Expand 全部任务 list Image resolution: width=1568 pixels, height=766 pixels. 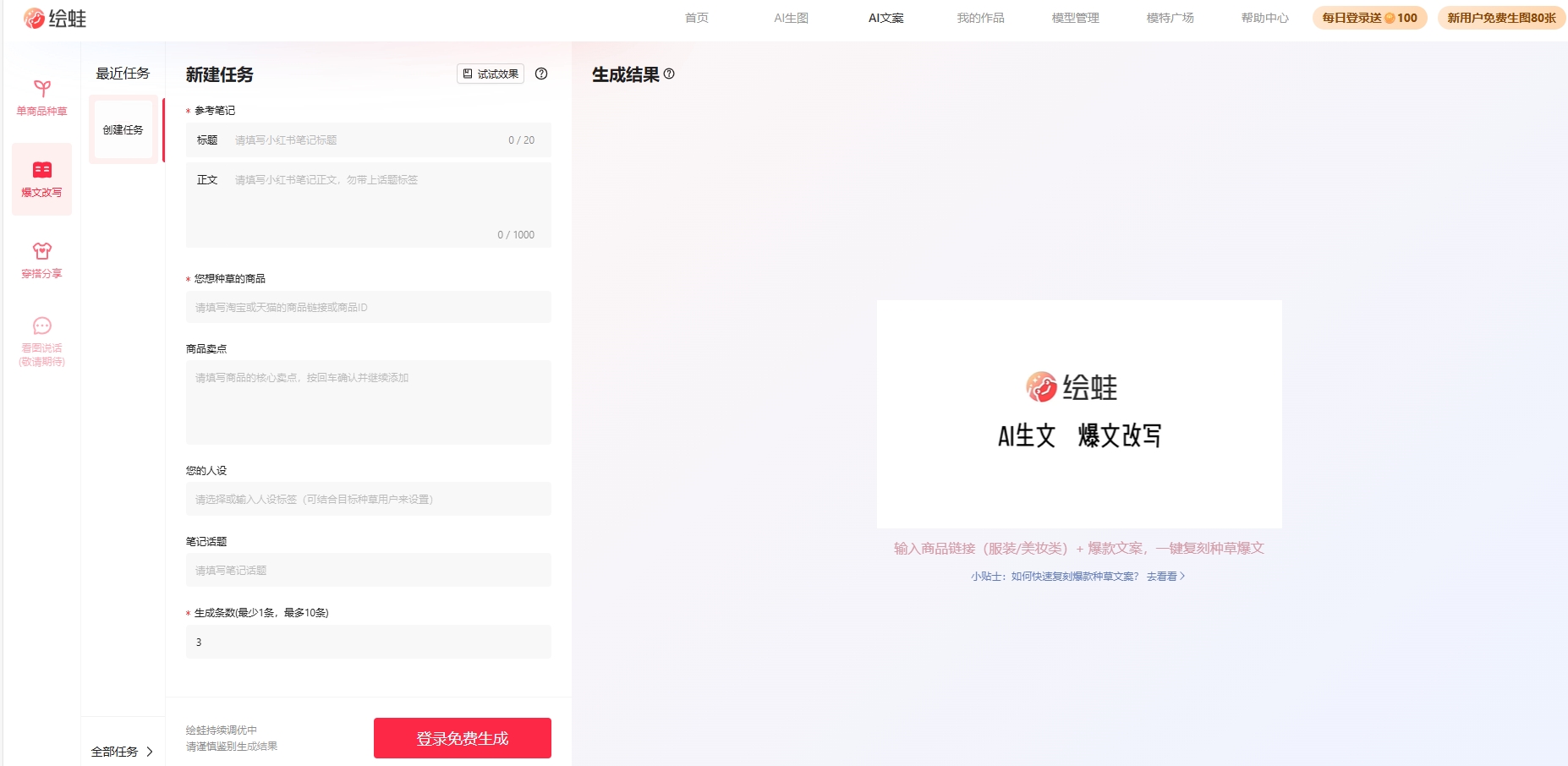(x=123, y=752)
